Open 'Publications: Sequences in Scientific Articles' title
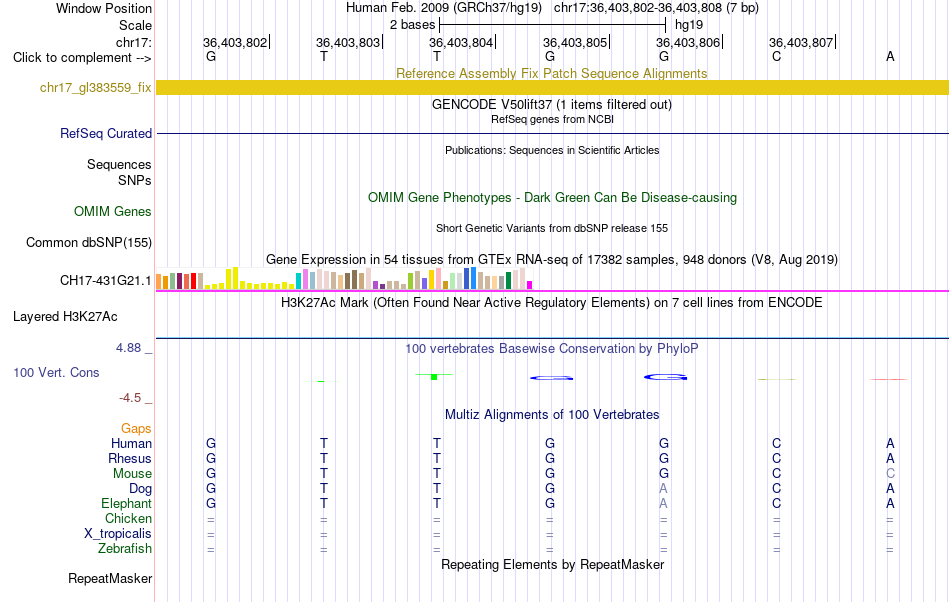This screenshot has height=602, width=950. click(x=552, y=150)
